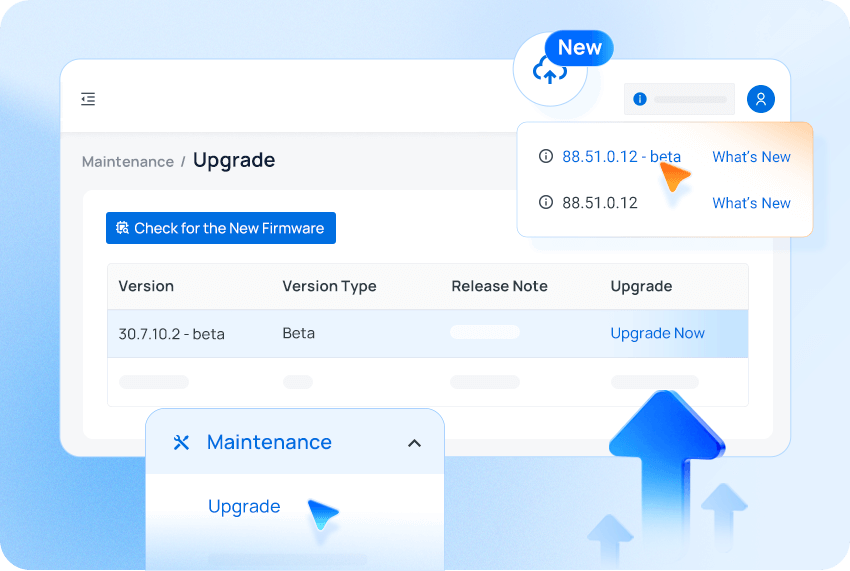The height and width of the screenshot is (571, 850).
Task: Collapse the Maintenance menu chevron
Action: [414, 443]
